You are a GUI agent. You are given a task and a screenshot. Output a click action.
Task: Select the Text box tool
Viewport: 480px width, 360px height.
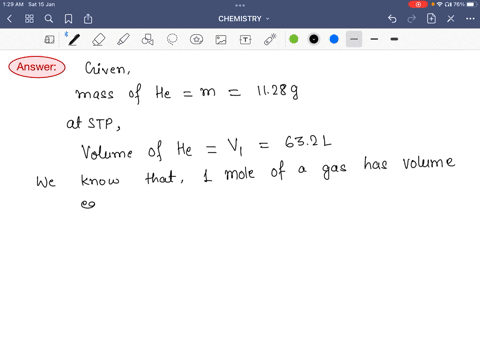coord(245,40)
